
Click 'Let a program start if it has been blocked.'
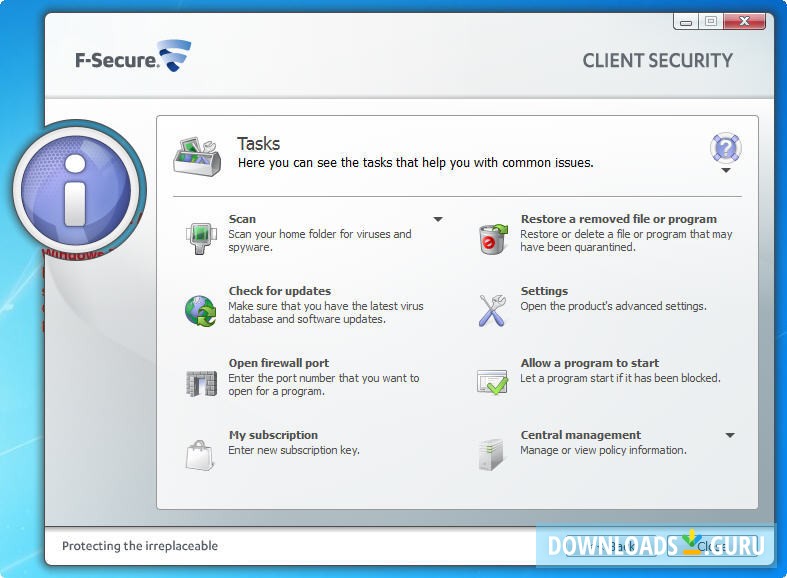pyautogui.click(x=620, y=378)
